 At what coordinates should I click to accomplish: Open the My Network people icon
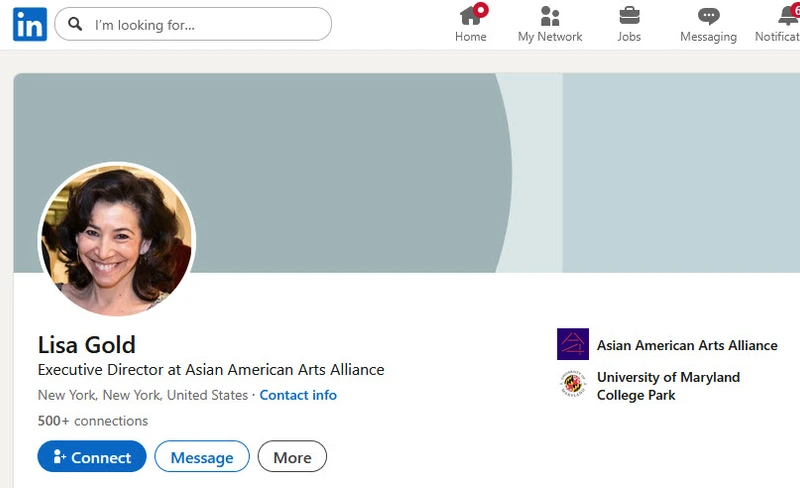[549, 16]
